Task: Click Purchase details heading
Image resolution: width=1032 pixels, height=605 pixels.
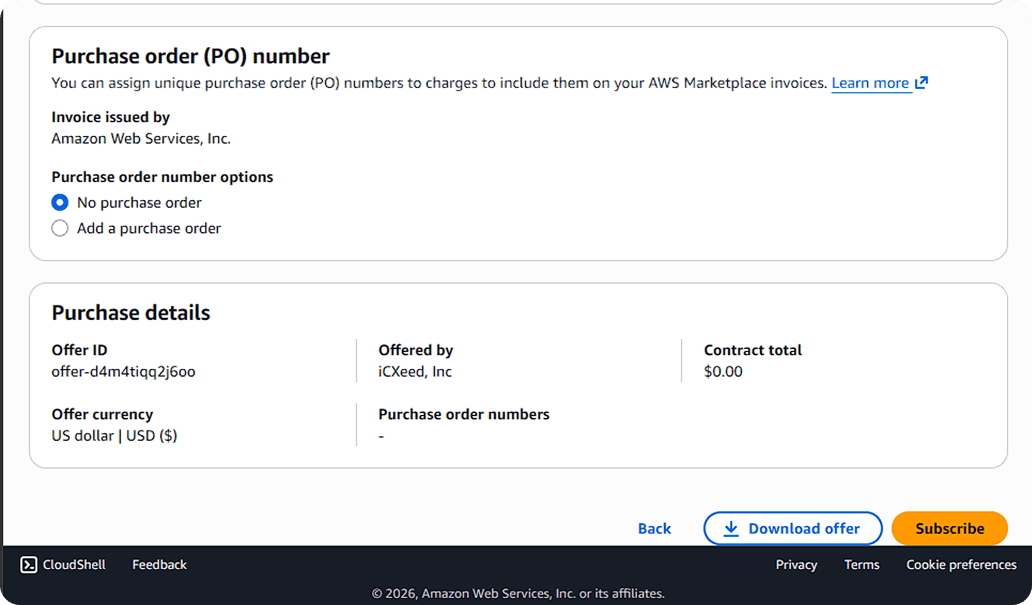Action: 131,313
